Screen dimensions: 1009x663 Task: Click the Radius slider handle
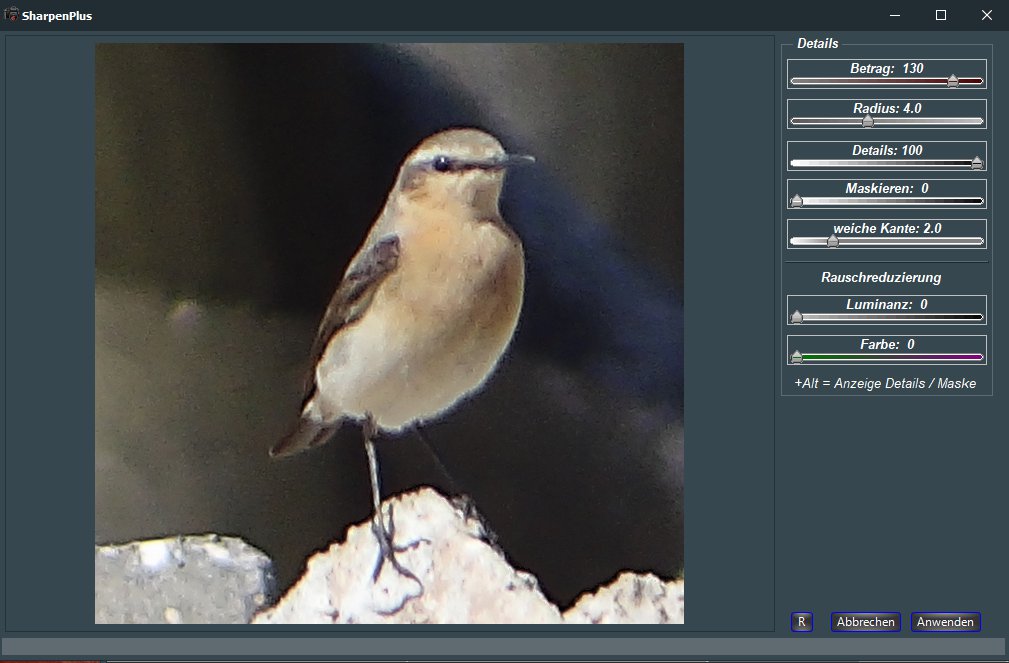click(x=868, y=121)
